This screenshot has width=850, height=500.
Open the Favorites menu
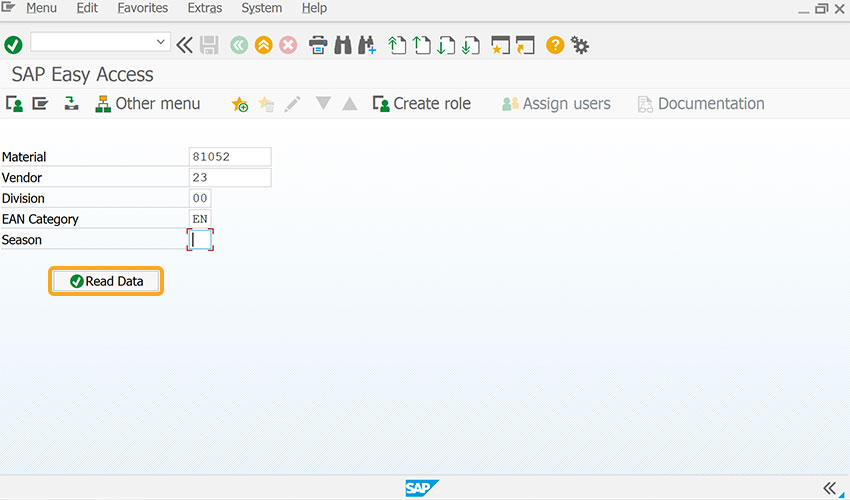tap(143, 8)
